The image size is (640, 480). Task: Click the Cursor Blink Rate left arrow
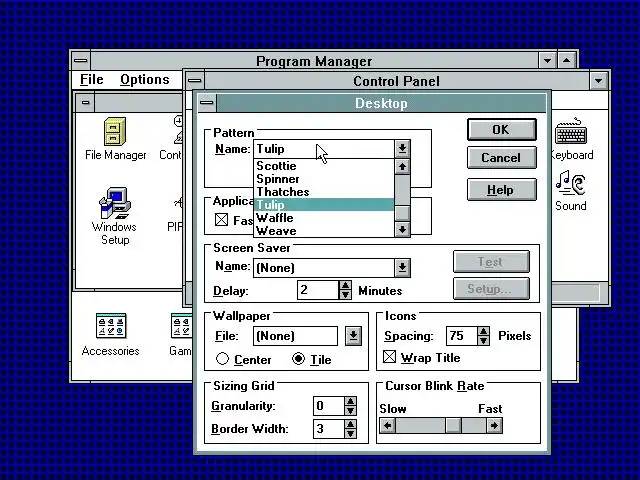(387, 426)
